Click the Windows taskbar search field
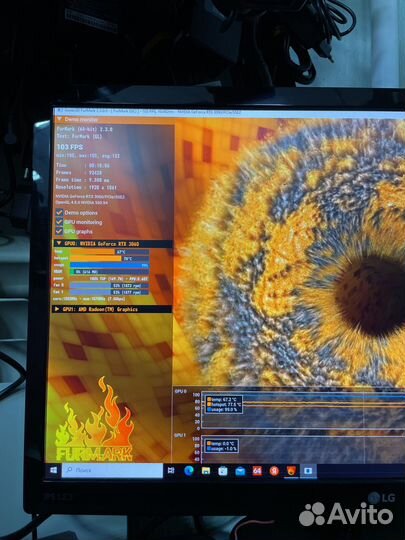Screen dimensions: 405x540 click(112, 470)
